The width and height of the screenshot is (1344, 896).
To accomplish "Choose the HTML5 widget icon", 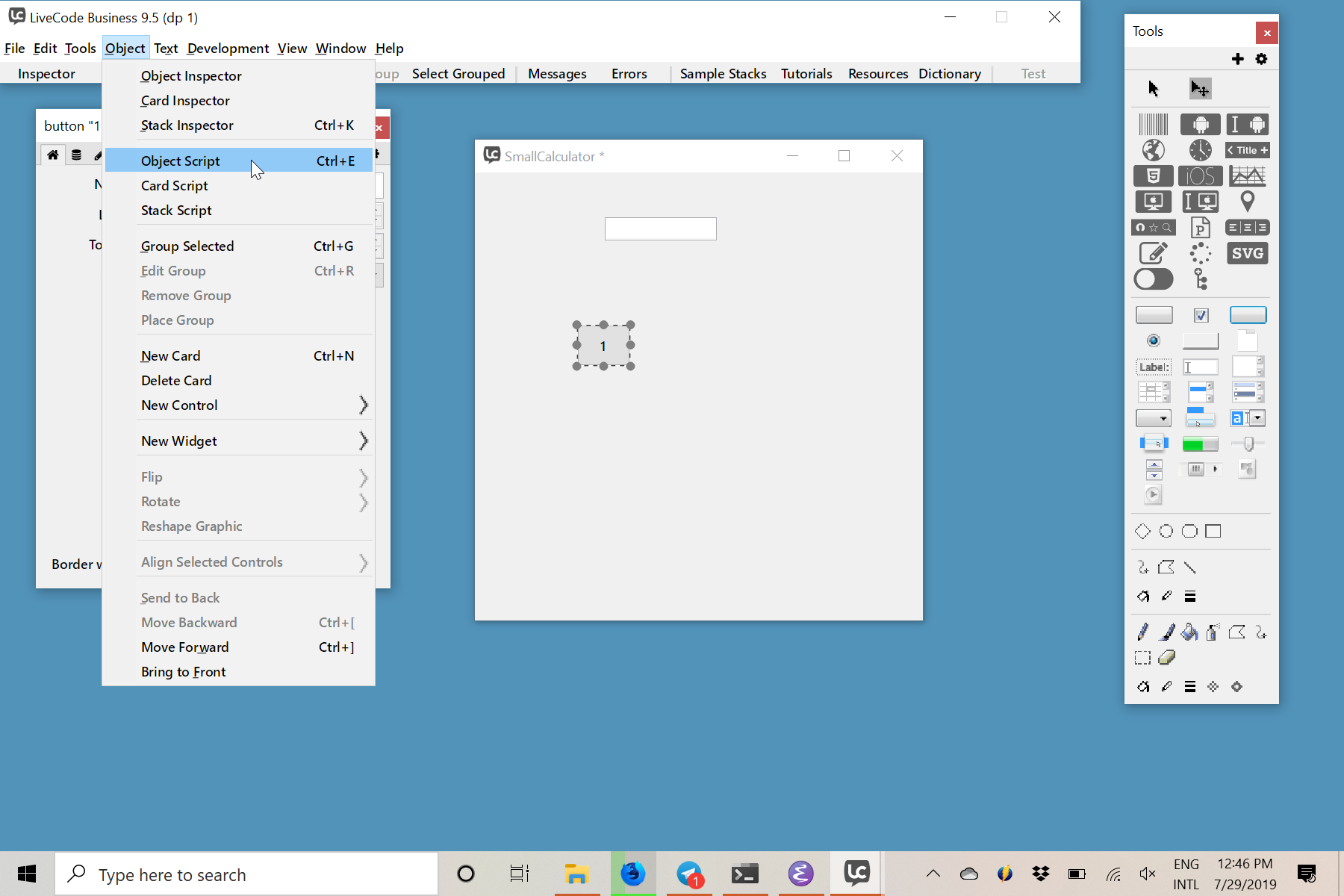I will [x=1154, y=176].
